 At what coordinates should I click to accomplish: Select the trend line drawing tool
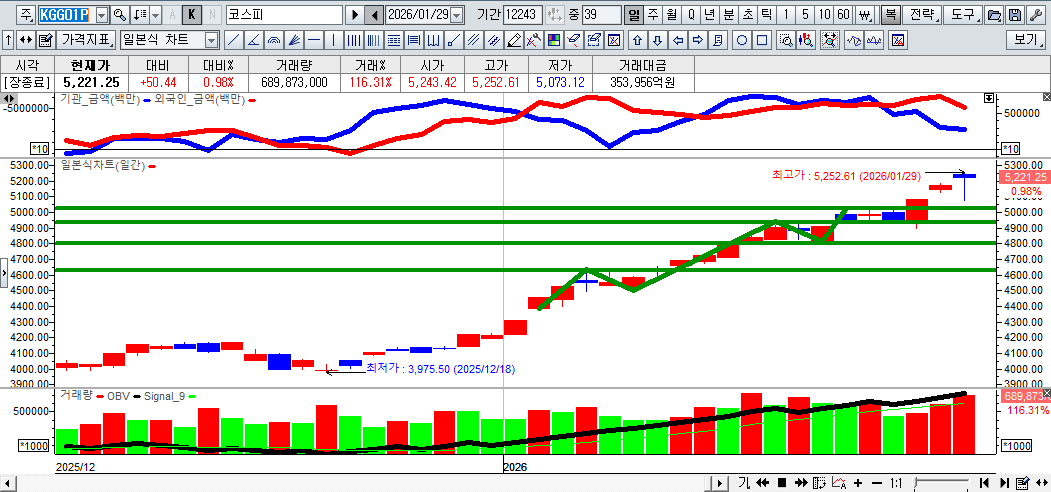pos(233,40)
